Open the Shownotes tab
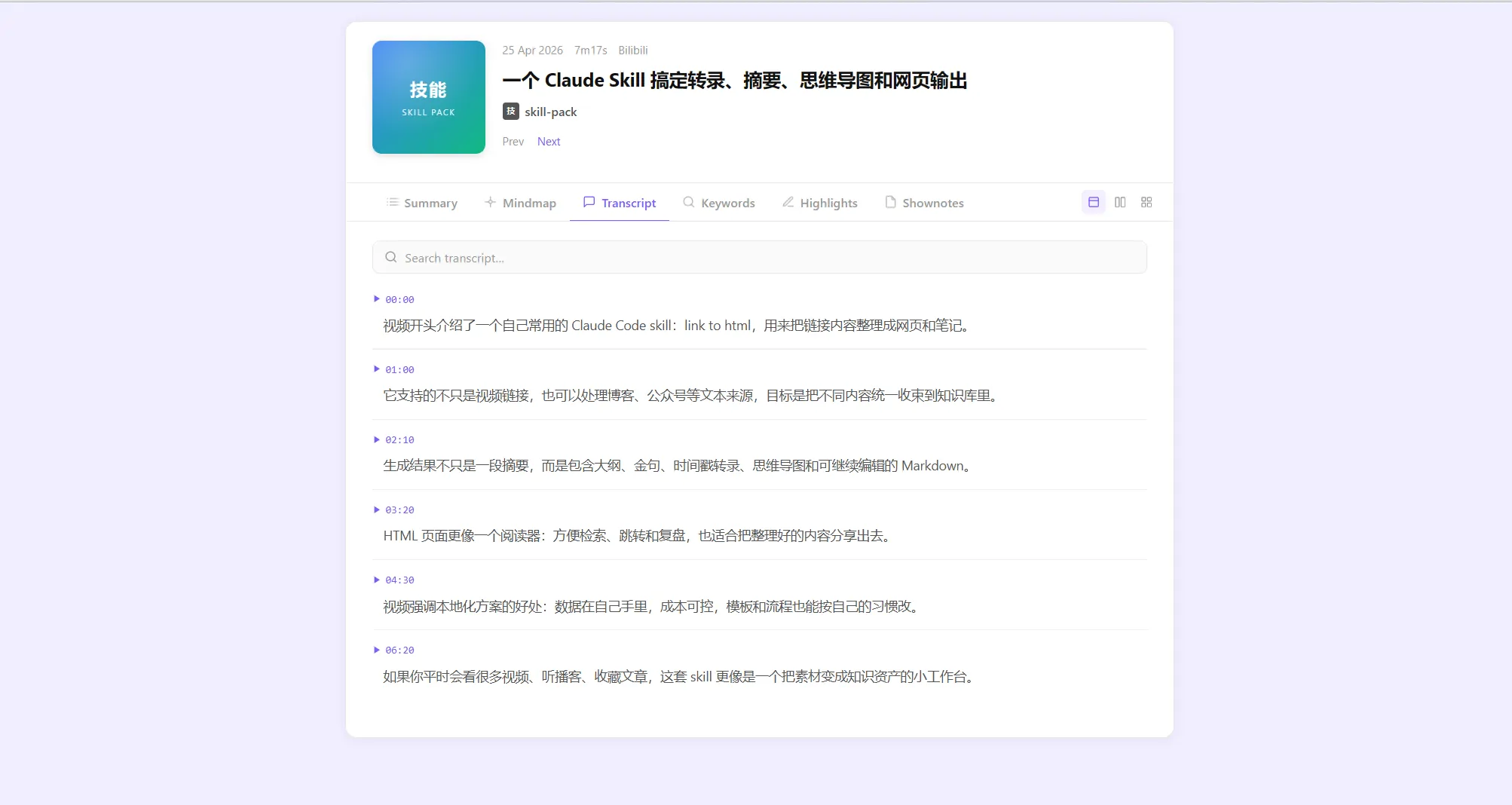Viewport: 1512px width, 805px height. [924, 203]
